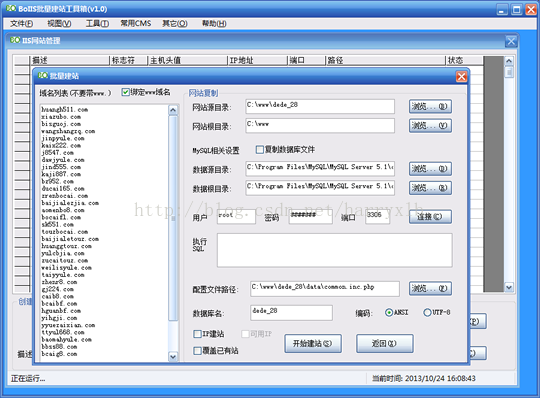Click the 连接(C) button
This screenshot has height=398, width=540.
pos(430,217)
